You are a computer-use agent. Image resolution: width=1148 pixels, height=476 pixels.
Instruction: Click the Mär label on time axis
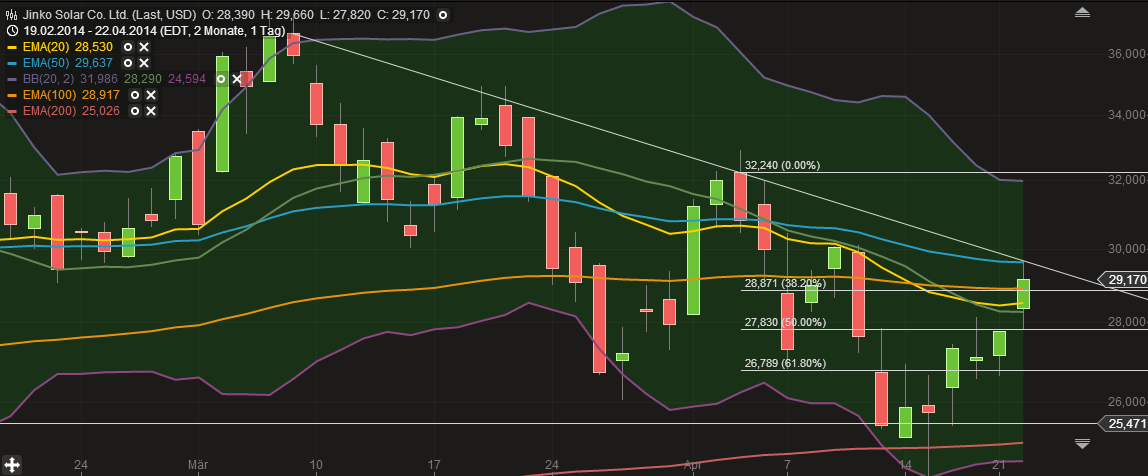[x=198, y=465]
